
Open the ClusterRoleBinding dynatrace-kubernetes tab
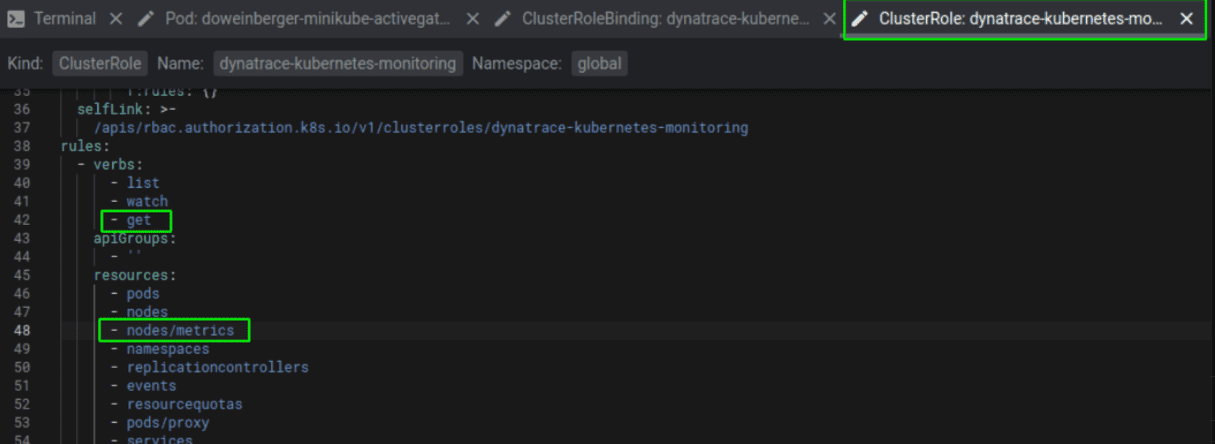666,18
